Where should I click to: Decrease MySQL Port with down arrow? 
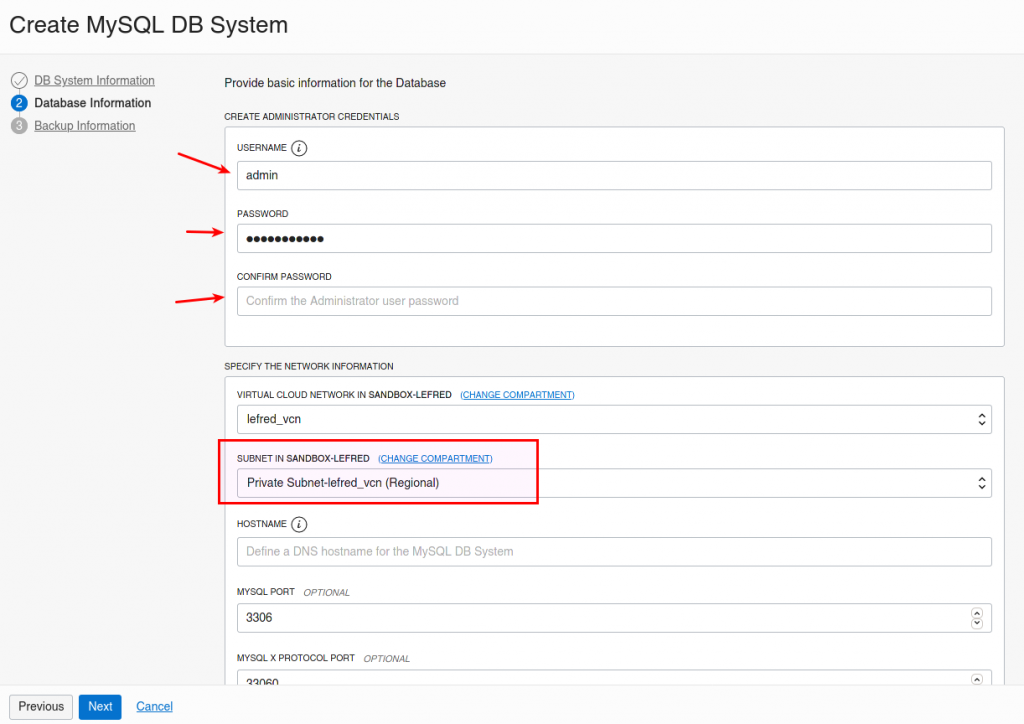coord(977,623)
